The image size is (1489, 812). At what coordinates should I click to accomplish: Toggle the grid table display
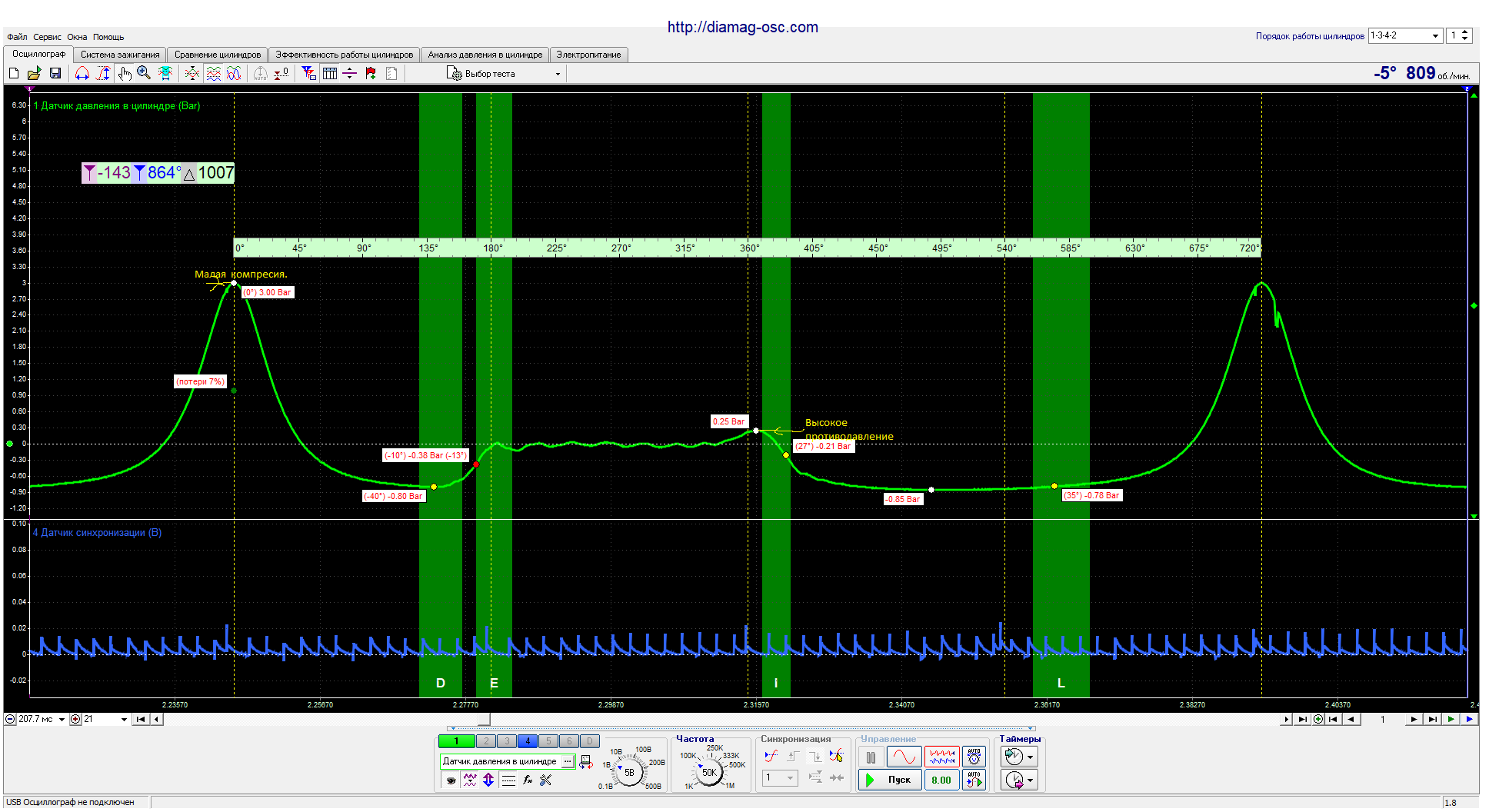tap(330, 73)
